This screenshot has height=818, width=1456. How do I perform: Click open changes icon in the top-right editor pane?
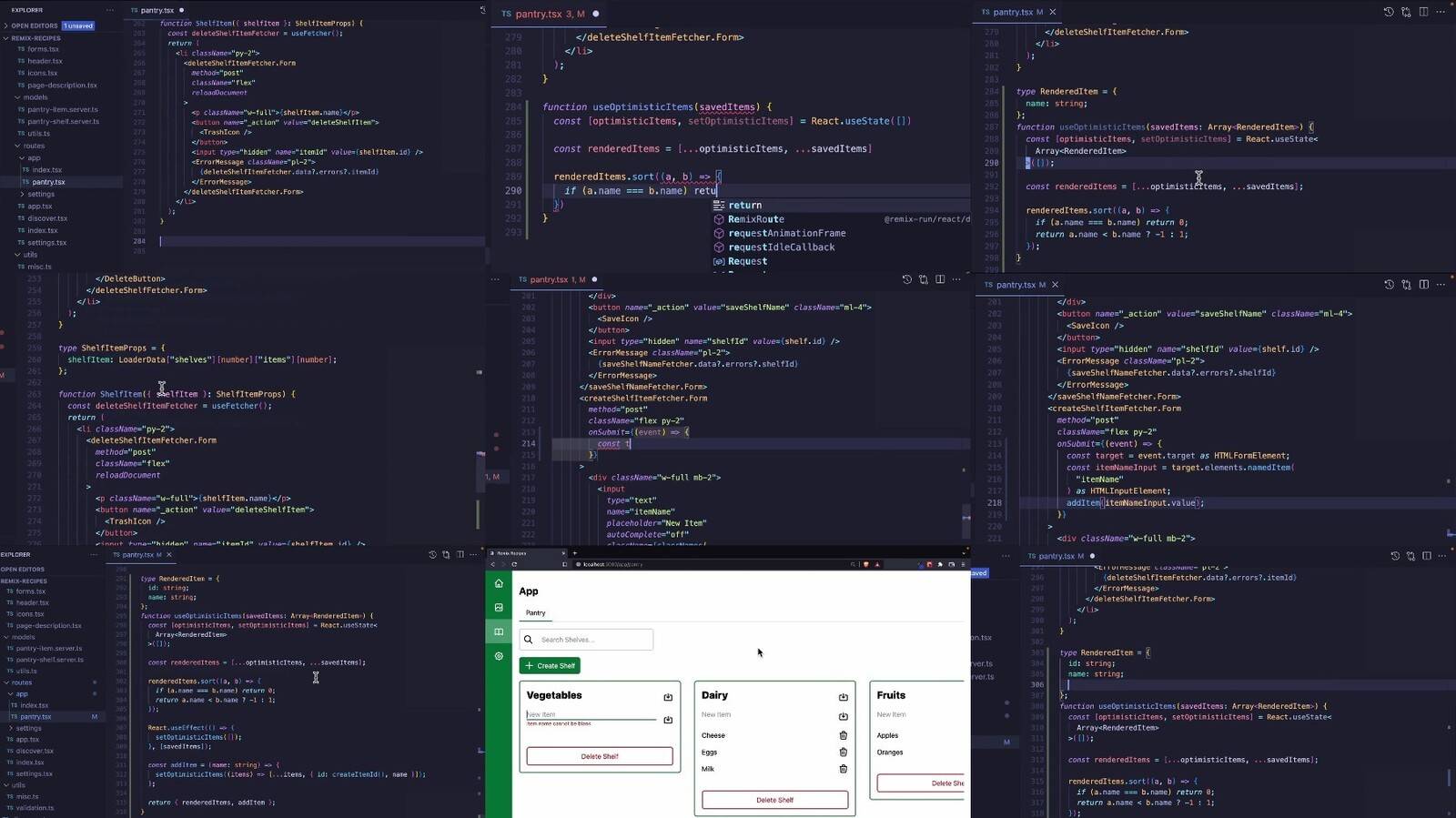point(1406,12)
